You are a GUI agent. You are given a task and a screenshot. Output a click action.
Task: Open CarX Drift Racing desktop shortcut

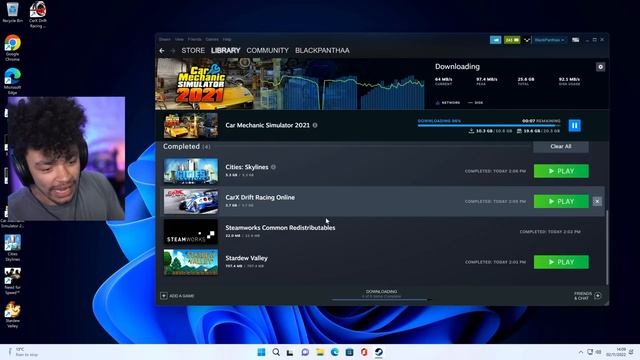(38, 15)
